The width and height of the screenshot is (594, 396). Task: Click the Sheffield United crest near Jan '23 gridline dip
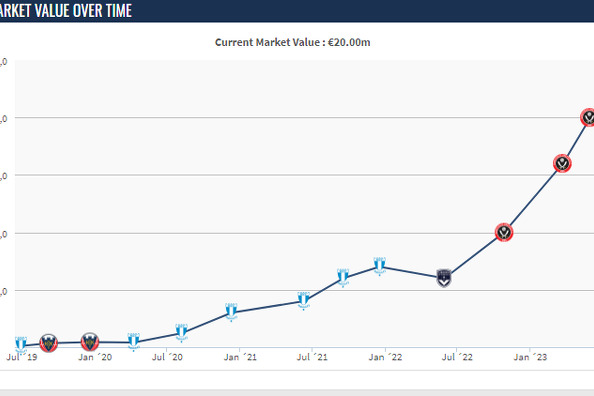click(x=562, y=164)
